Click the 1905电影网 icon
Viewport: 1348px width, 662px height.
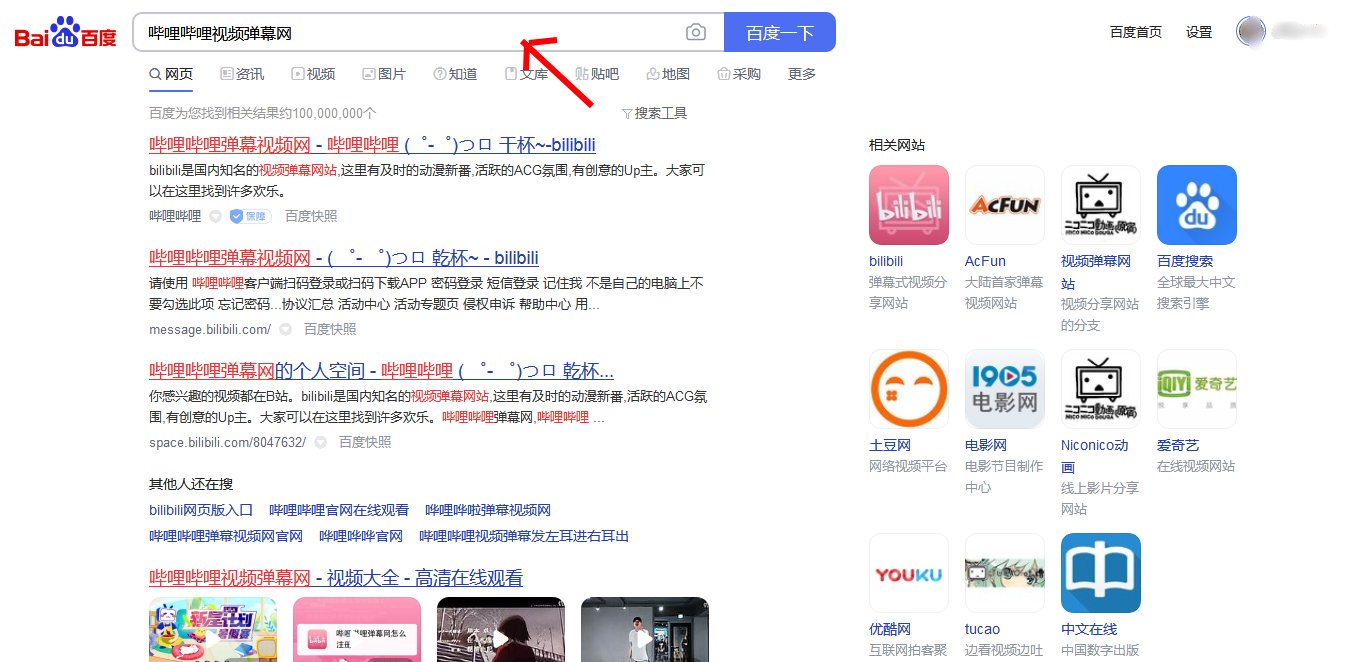[1004, 388]
